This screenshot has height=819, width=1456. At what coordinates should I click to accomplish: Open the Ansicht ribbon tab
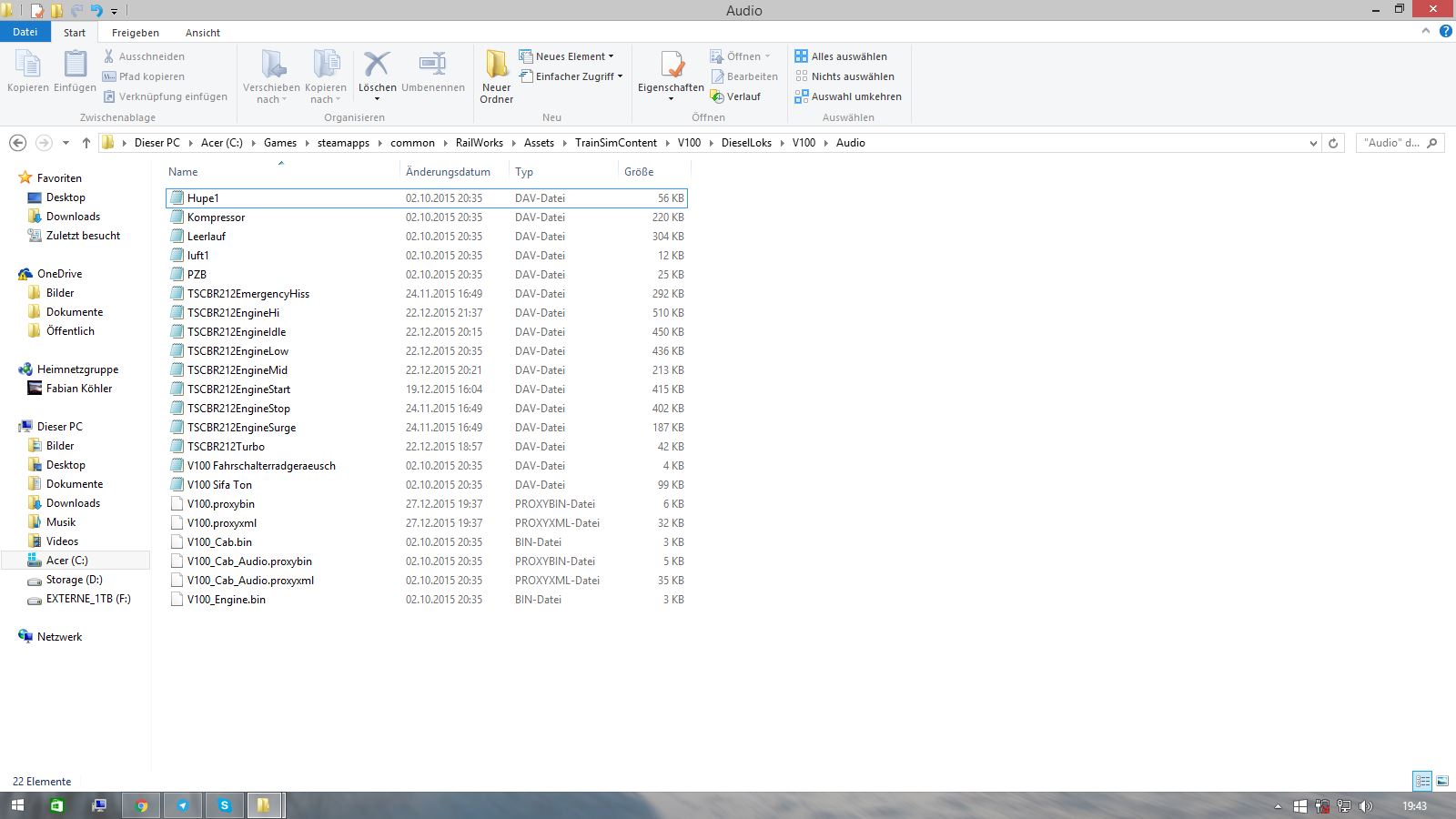[202, 33]
